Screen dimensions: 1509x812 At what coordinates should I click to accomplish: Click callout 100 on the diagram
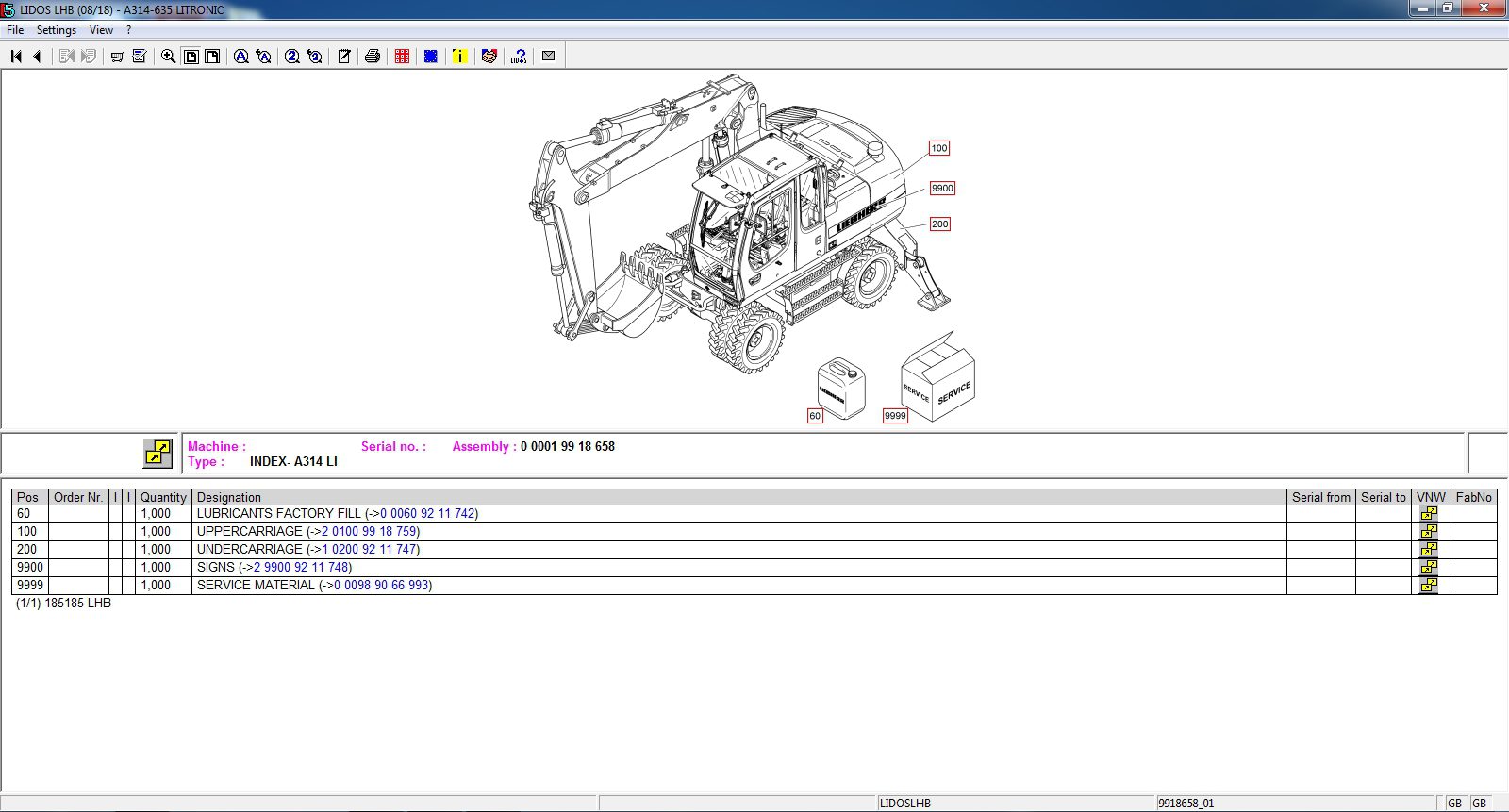coord(939,148)
